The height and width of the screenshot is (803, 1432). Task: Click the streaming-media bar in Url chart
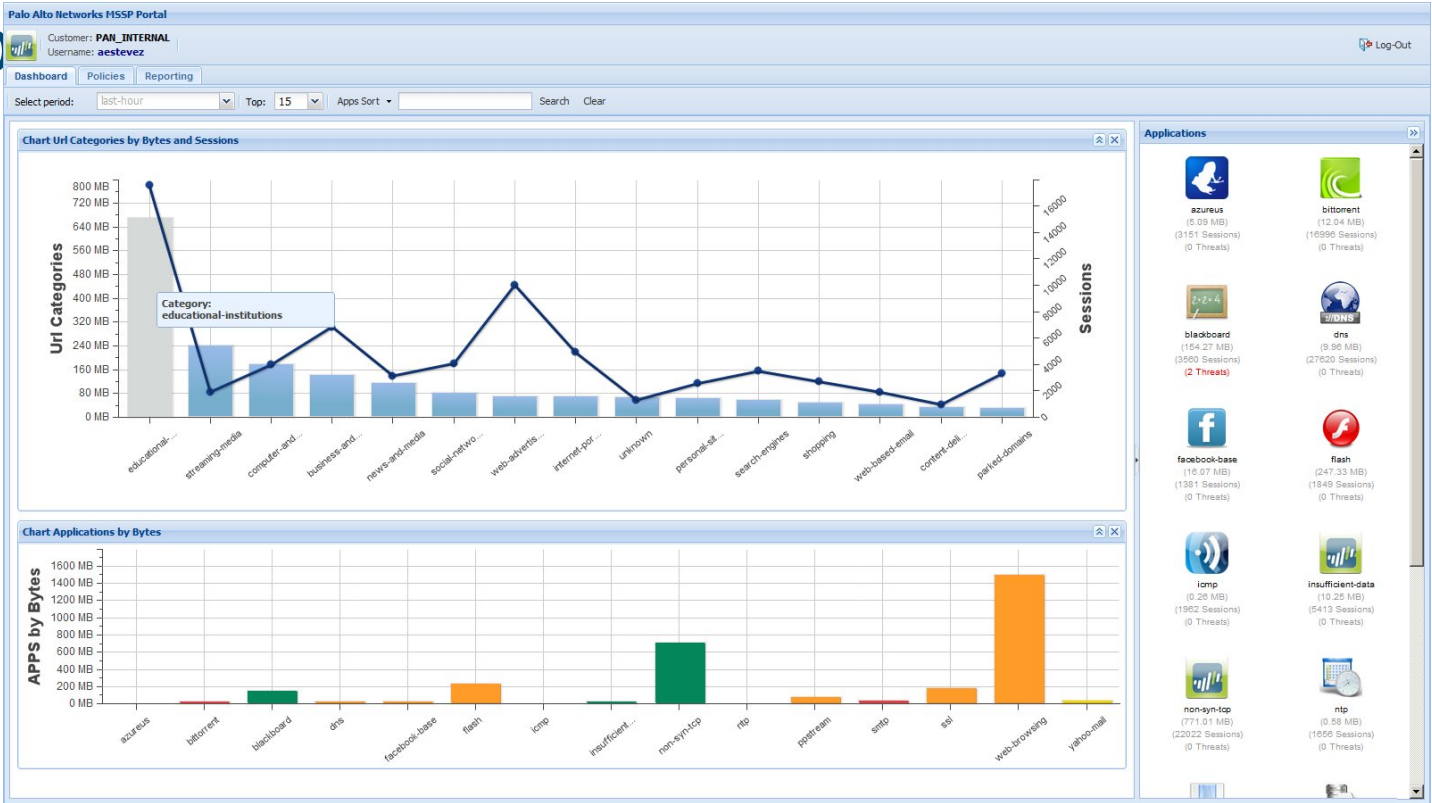coord(211,381)
